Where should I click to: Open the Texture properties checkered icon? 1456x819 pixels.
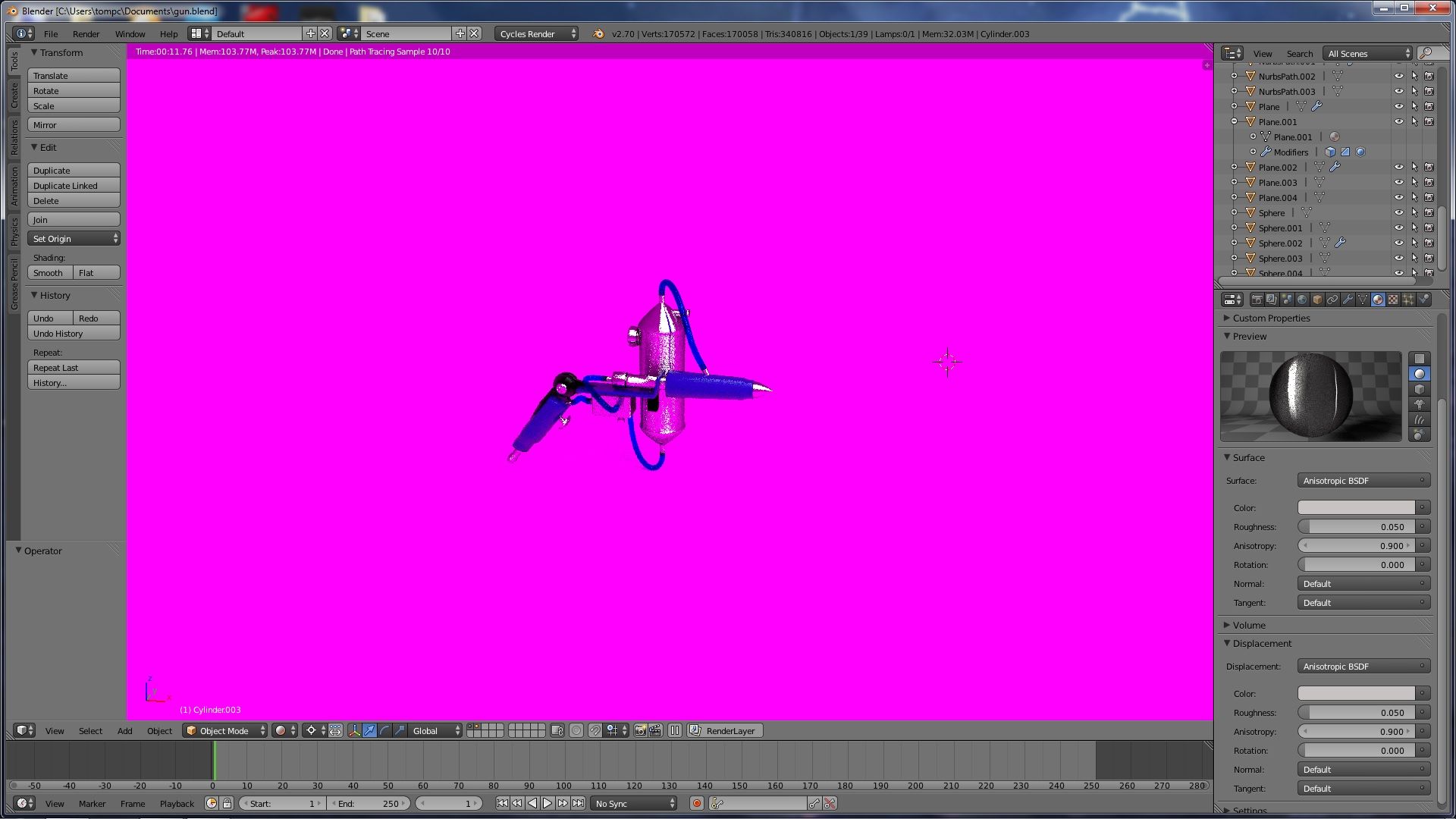(1392, 300)
